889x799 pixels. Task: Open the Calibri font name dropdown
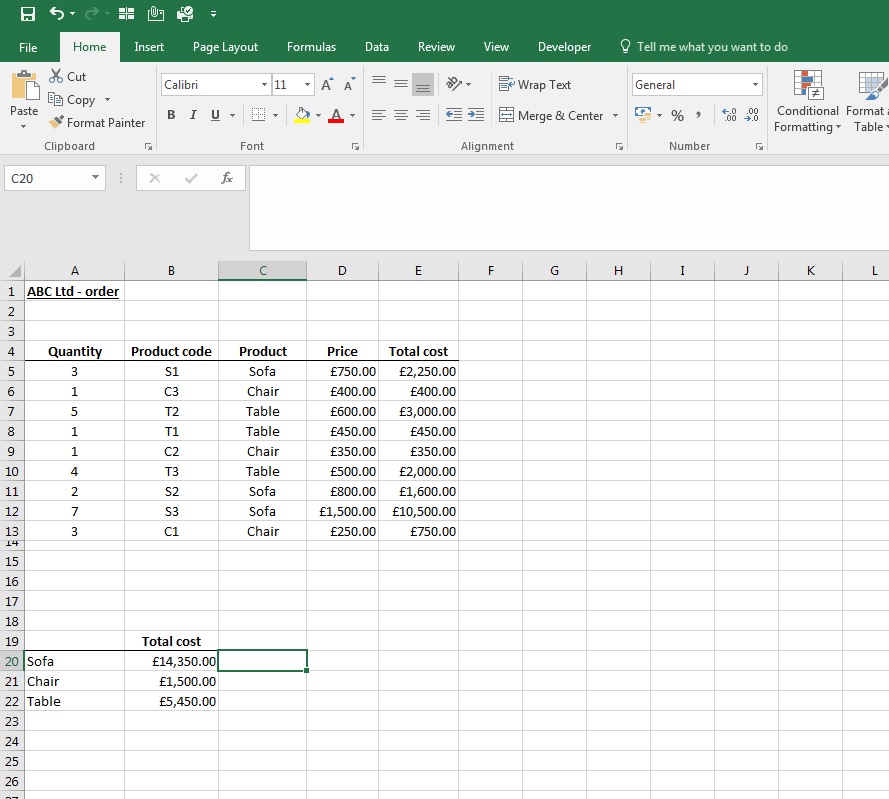pyautogui.click(x=264, y=84)
